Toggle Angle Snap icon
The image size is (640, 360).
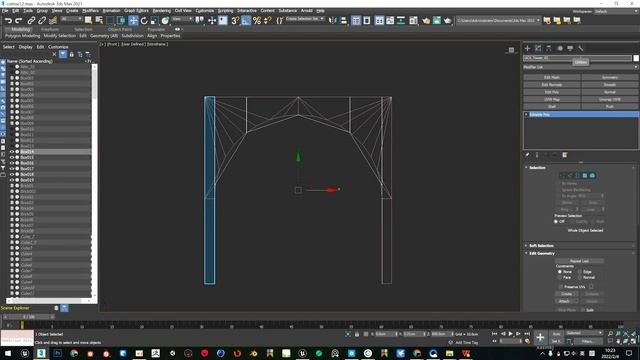246,20
